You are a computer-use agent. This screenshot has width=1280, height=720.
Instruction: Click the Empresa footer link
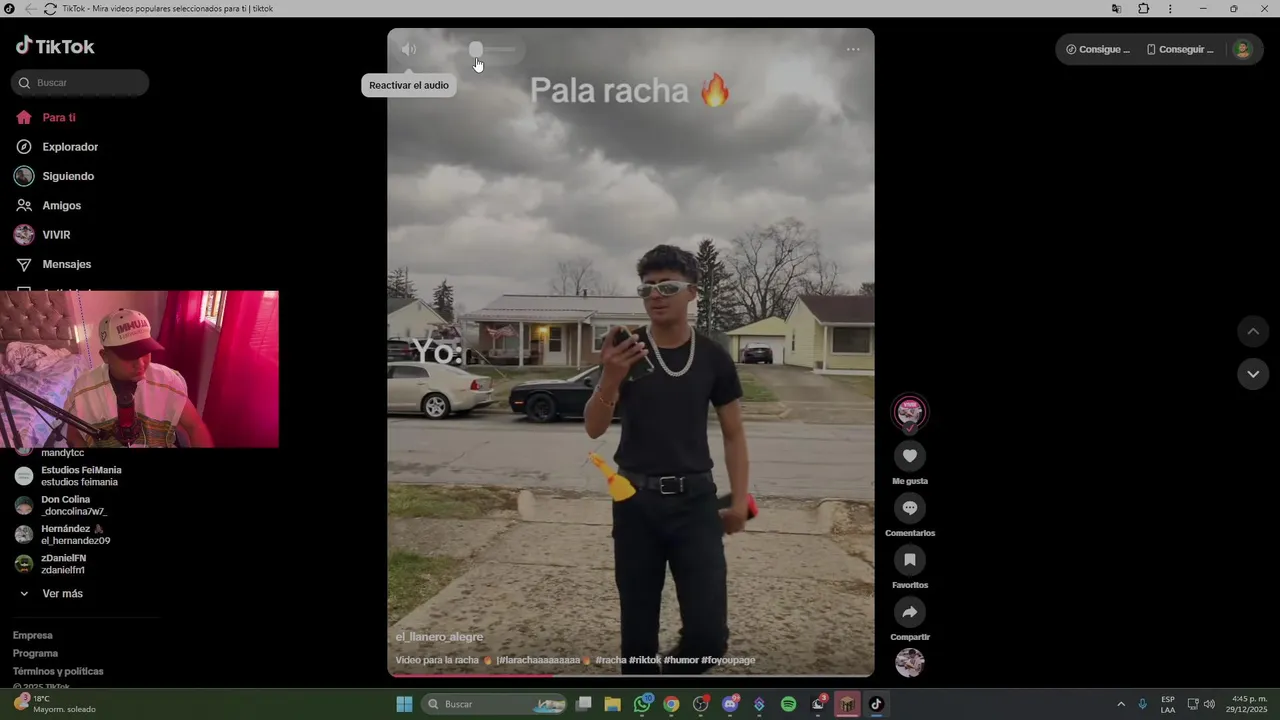(33, 635)
